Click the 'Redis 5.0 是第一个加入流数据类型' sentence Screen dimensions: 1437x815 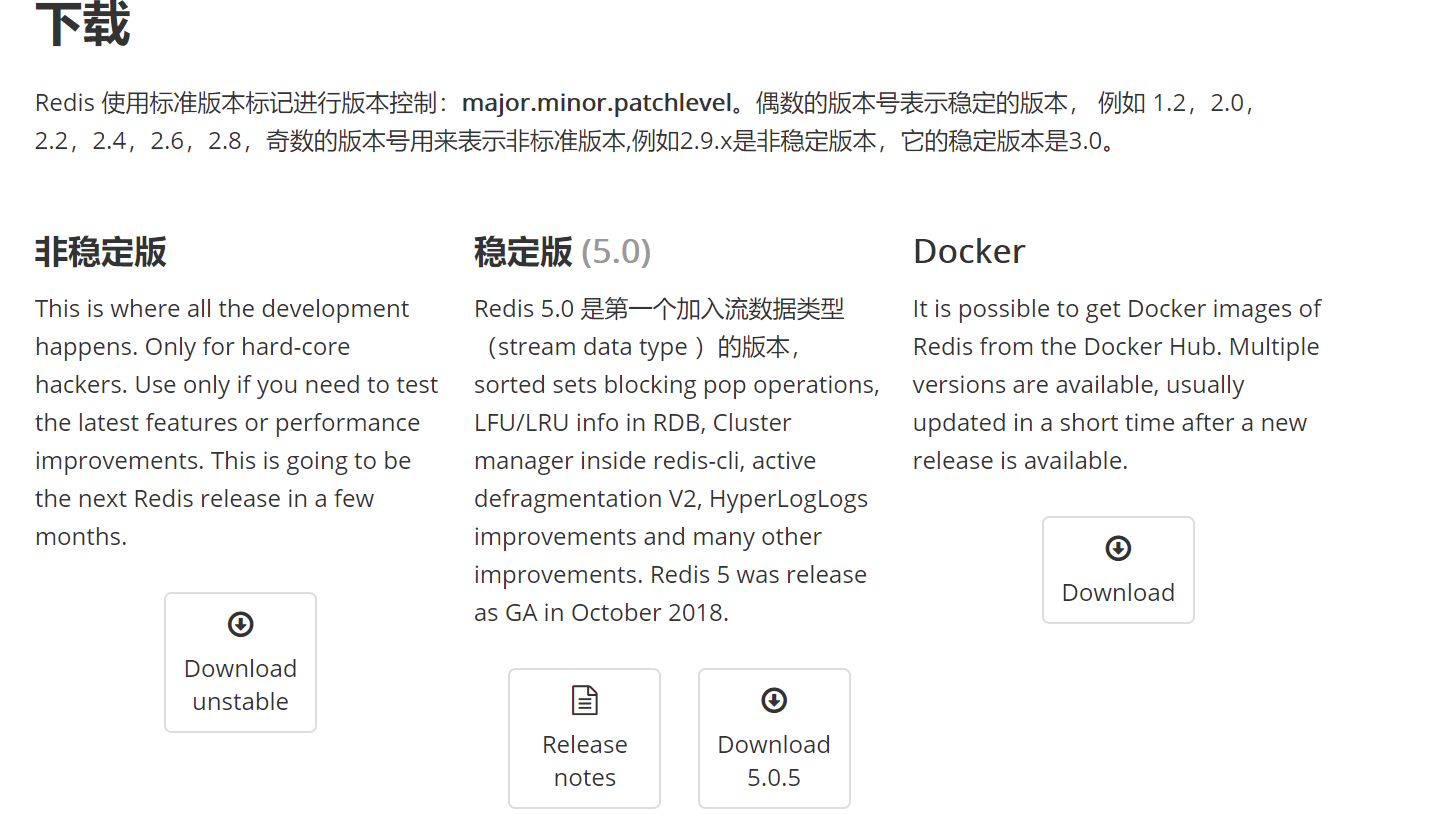(659, 309)
